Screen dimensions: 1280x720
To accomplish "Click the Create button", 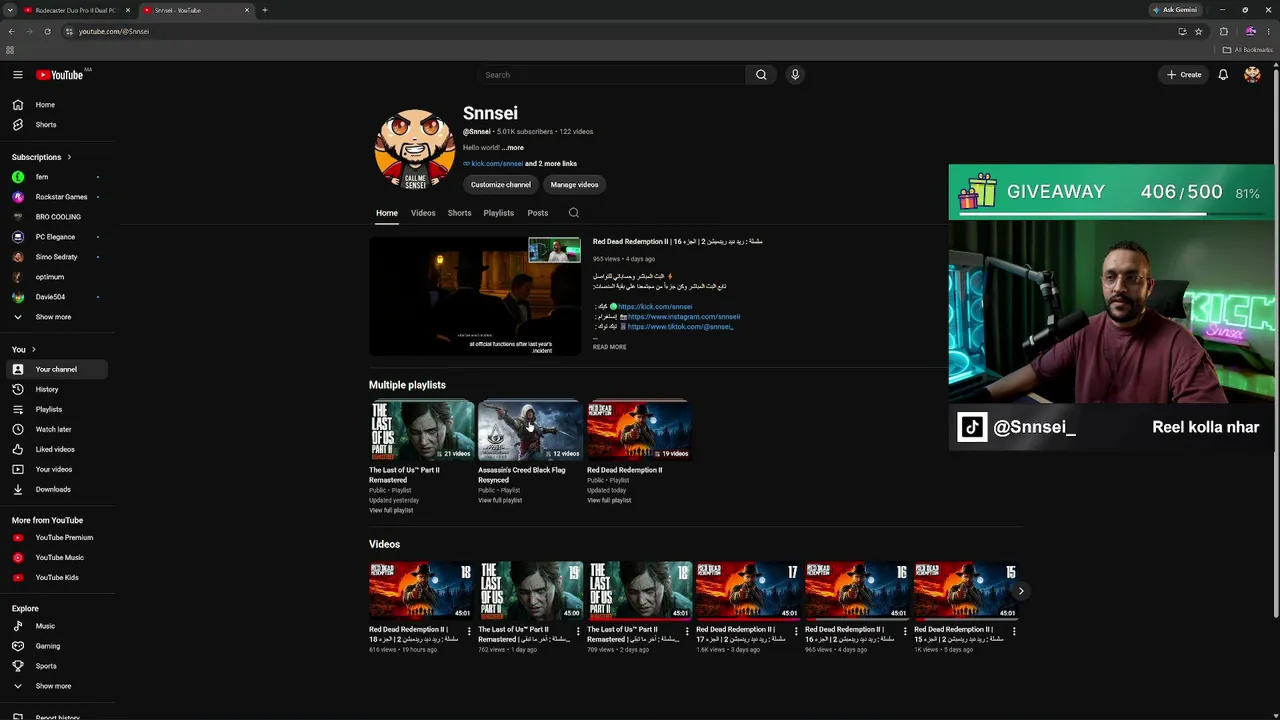I will 1184,75.
